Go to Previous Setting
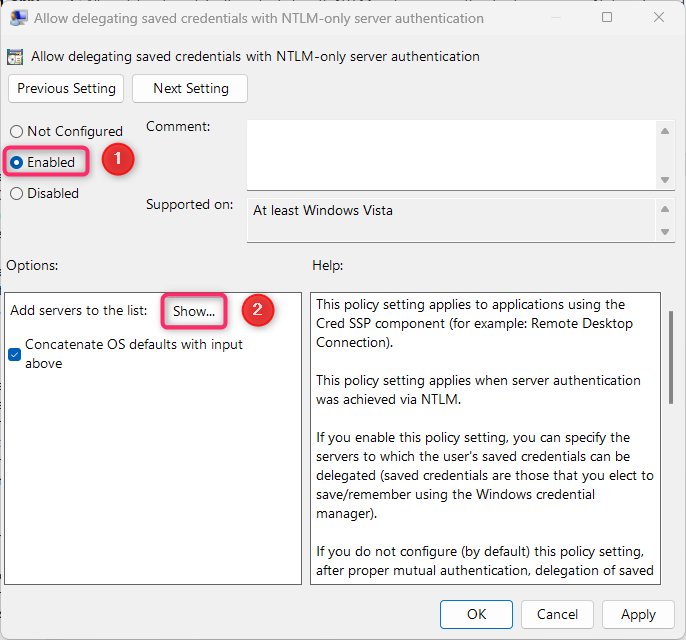Image resolution: width=686 pixels, height=640 pixels. (66, 88)
